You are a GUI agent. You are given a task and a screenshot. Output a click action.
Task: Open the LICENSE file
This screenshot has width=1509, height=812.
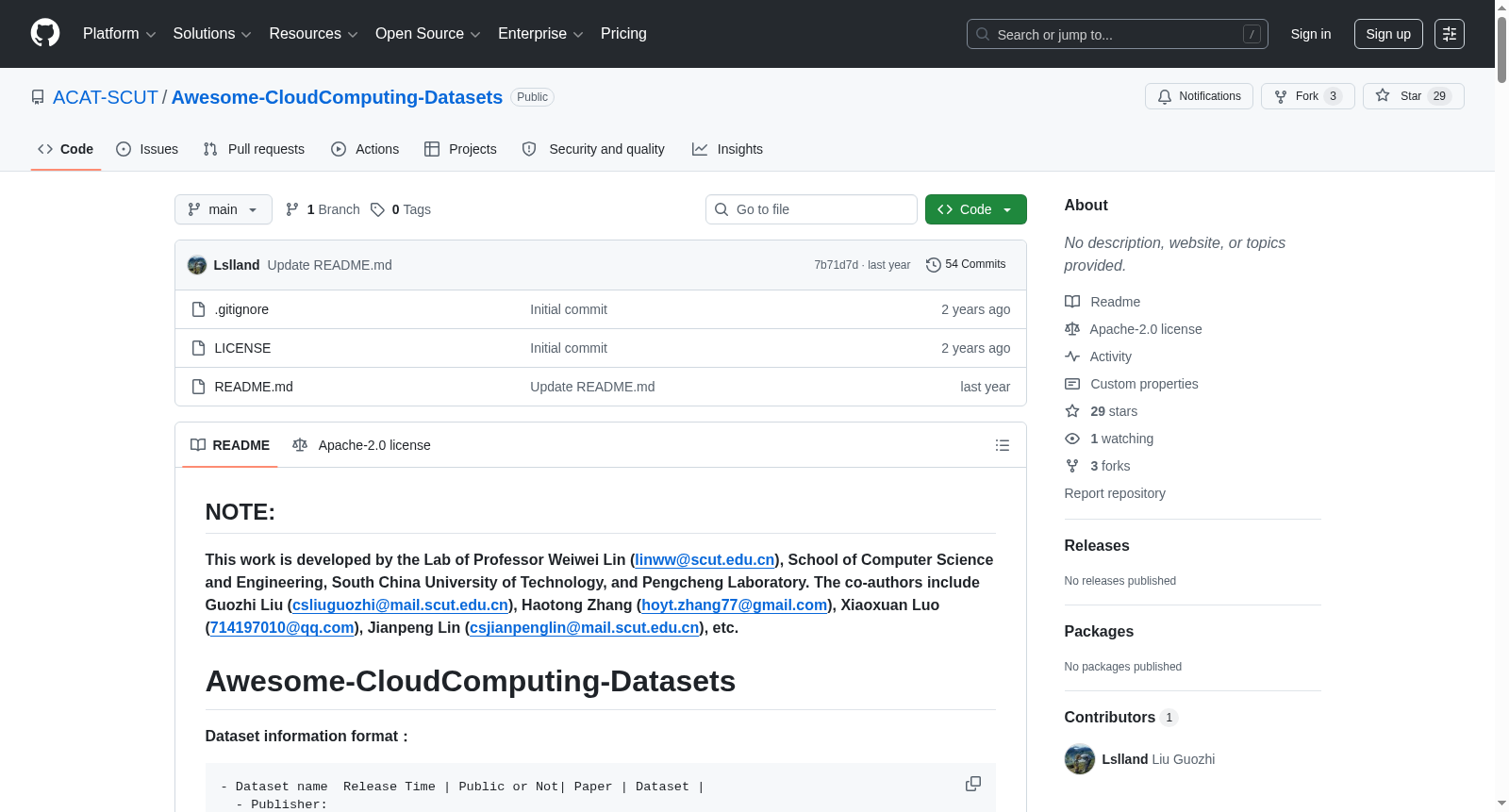click(x=242, y=348)
